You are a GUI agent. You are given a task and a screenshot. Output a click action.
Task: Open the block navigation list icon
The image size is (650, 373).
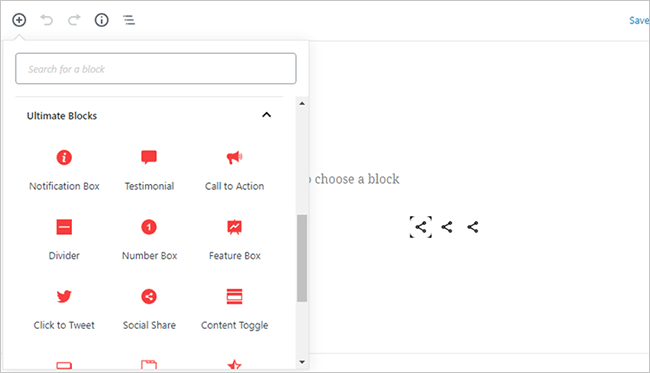(x=129, y=20)
